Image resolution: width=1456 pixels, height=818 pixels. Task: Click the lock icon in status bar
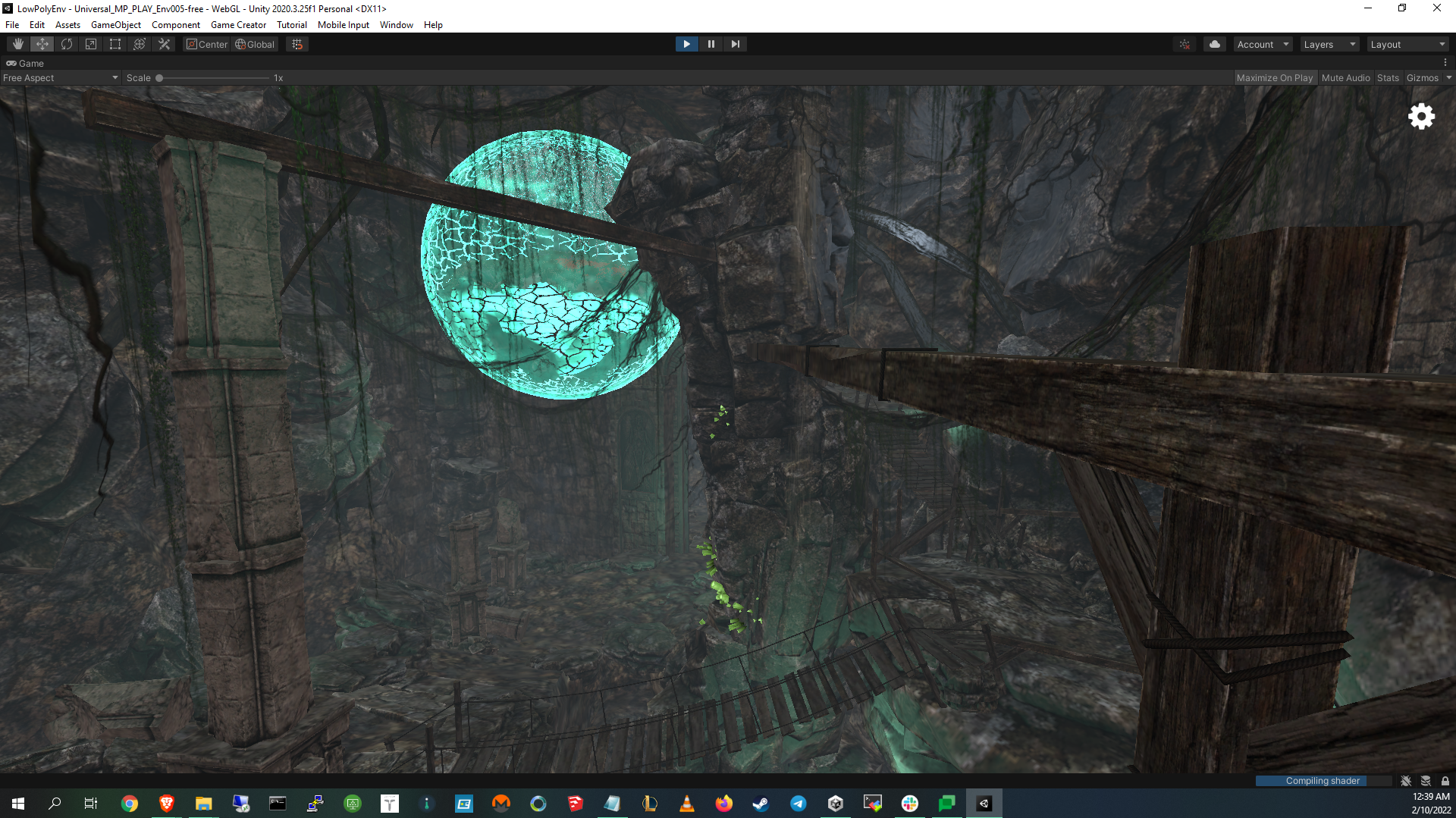(x=1445, y=781)
